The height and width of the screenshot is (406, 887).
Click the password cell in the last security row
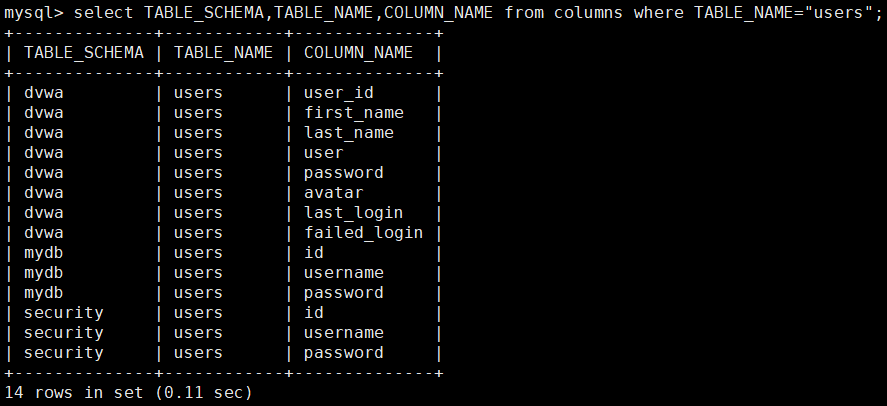[343, 353]
